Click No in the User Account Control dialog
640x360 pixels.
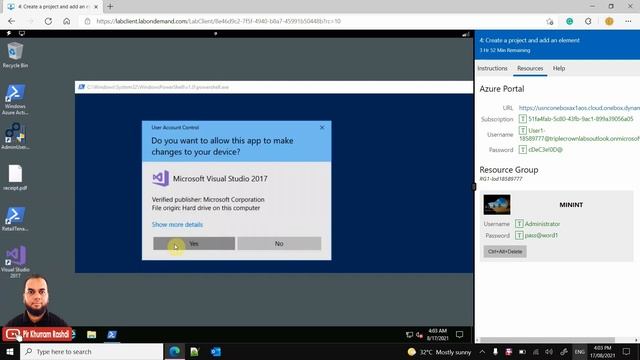point(279,243)
